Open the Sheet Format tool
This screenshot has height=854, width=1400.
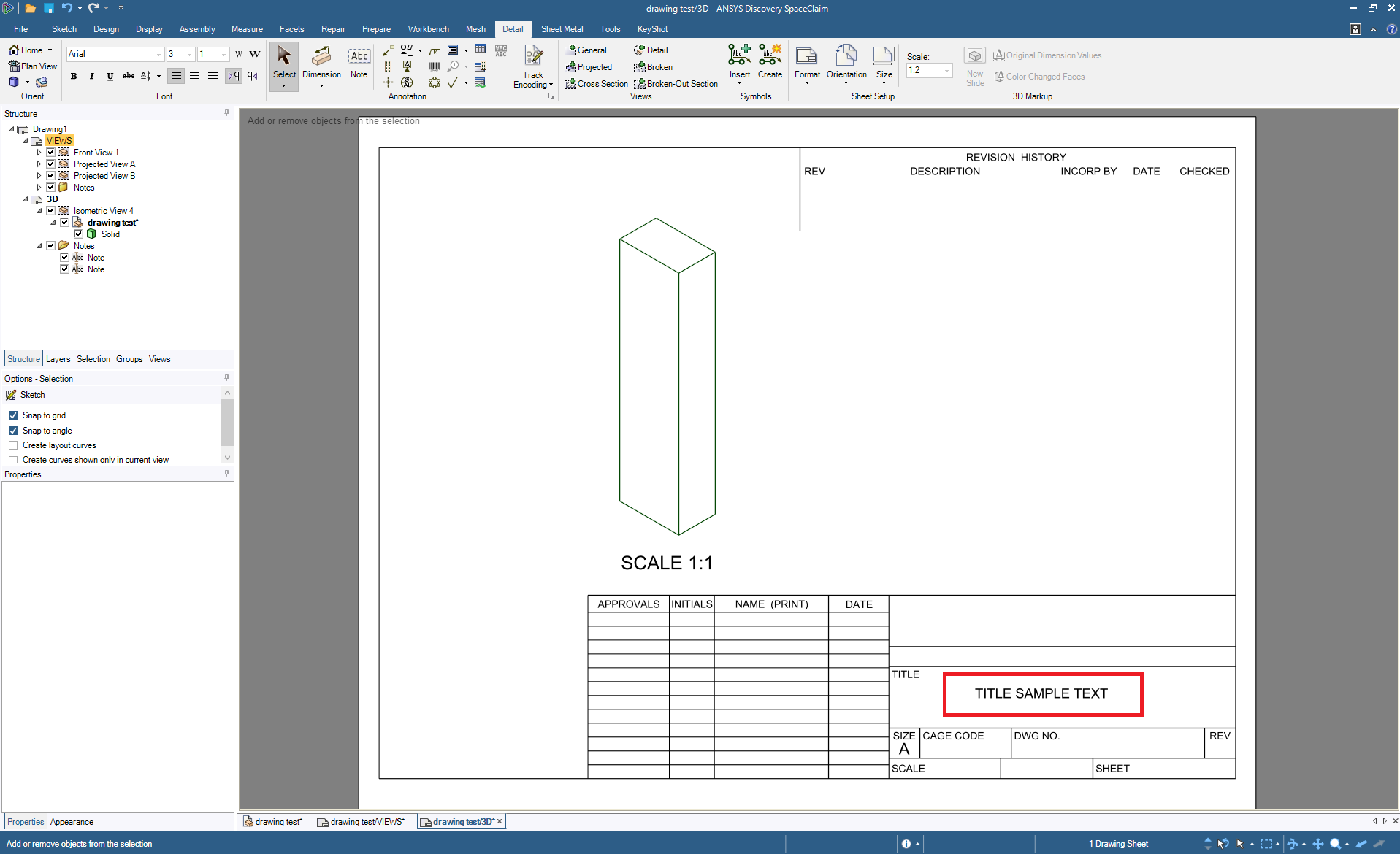[x=807, y=63]
